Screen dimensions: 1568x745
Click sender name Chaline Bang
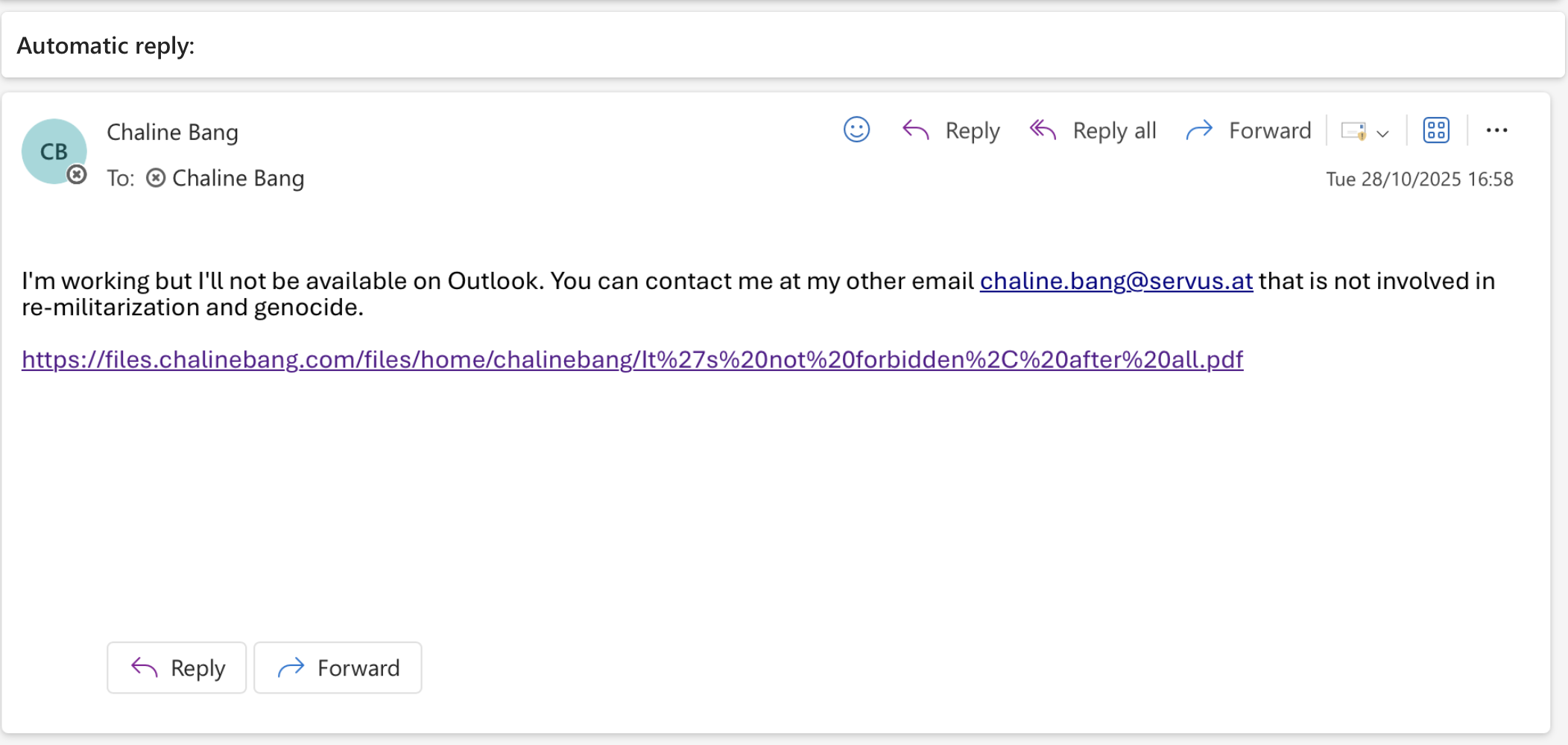(x=172, y=132)
